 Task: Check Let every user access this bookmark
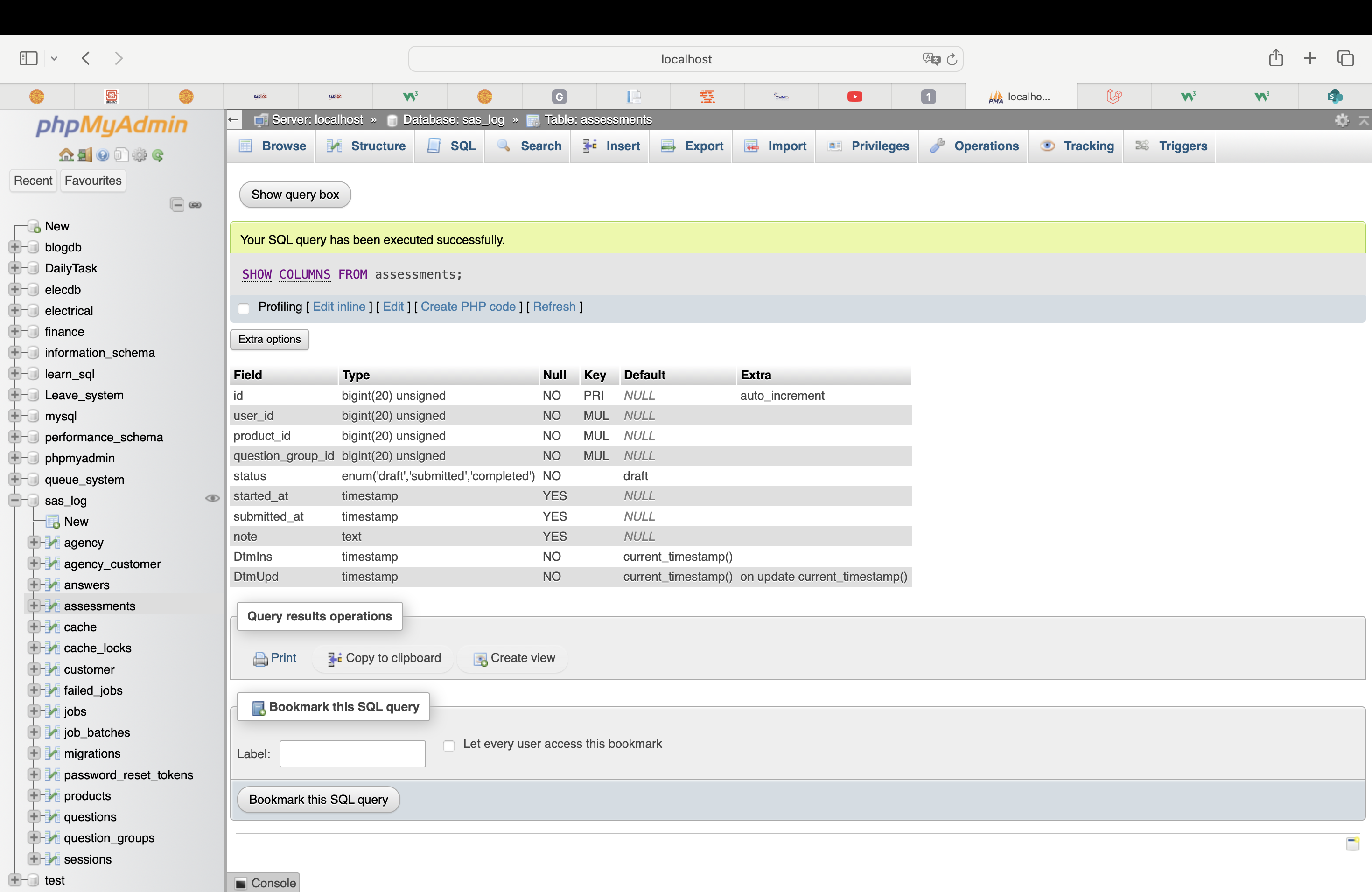click(449, 746)
